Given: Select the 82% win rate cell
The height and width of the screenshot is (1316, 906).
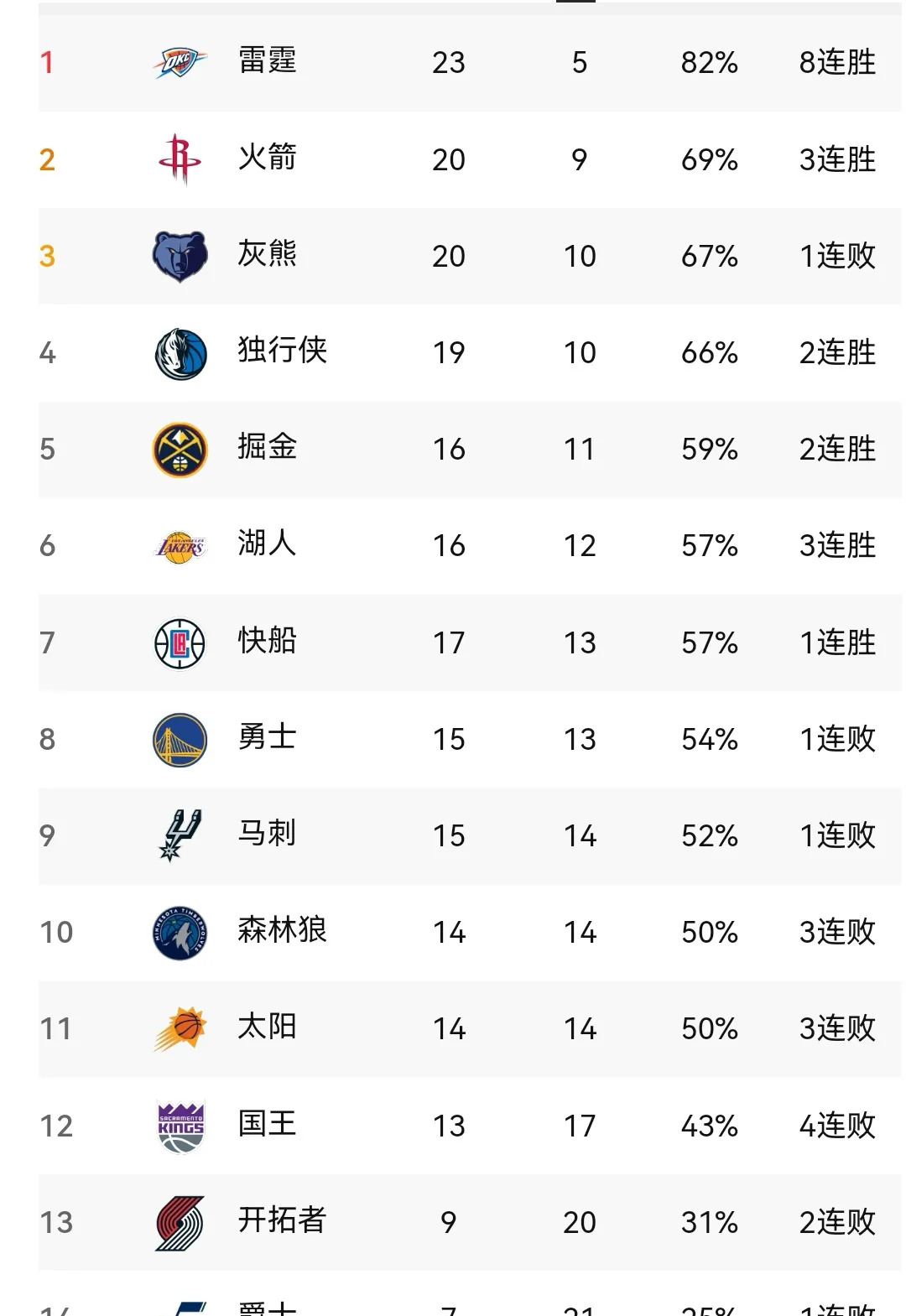Looking at the screenshot, I should pos(709,63).
